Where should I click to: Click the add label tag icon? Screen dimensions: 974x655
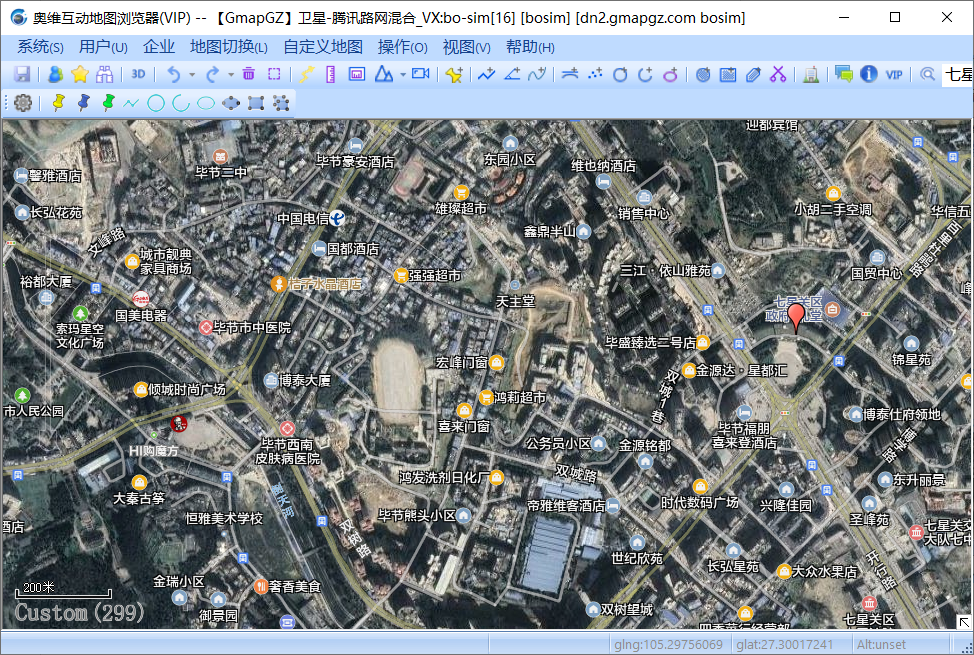pos(753,75)
